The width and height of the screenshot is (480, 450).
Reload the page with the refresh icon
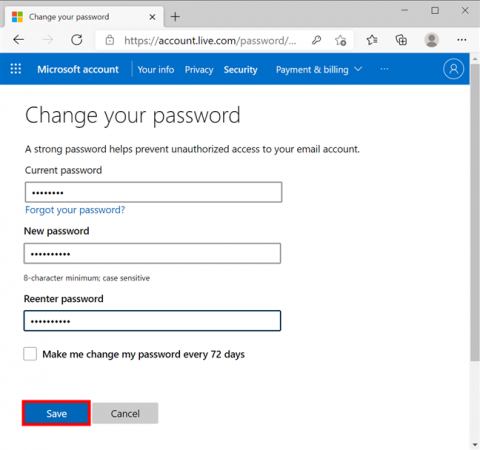click(x=77, y=40)
